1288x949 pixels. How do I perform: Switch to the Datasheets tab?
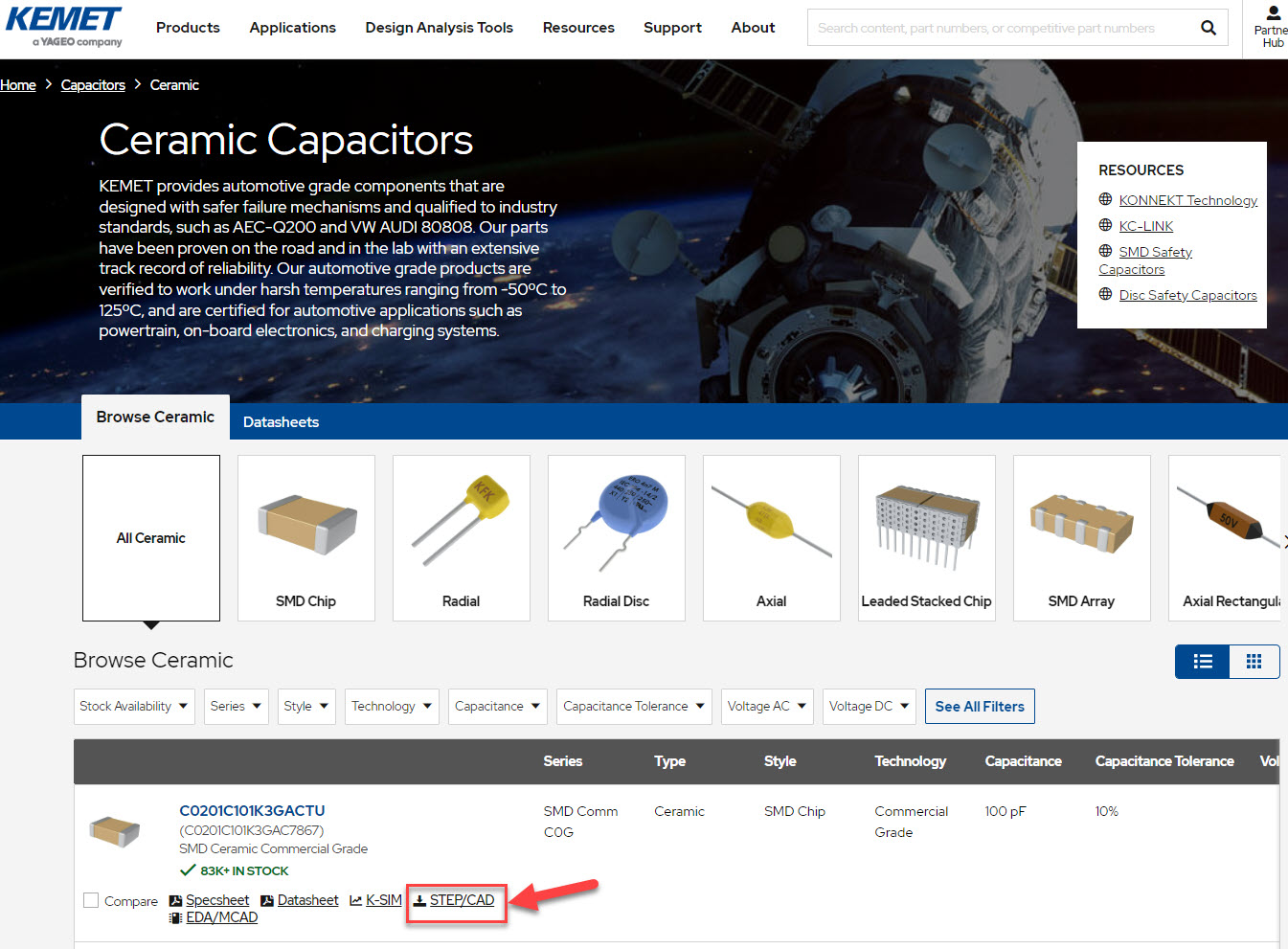(x=282, y=422)
